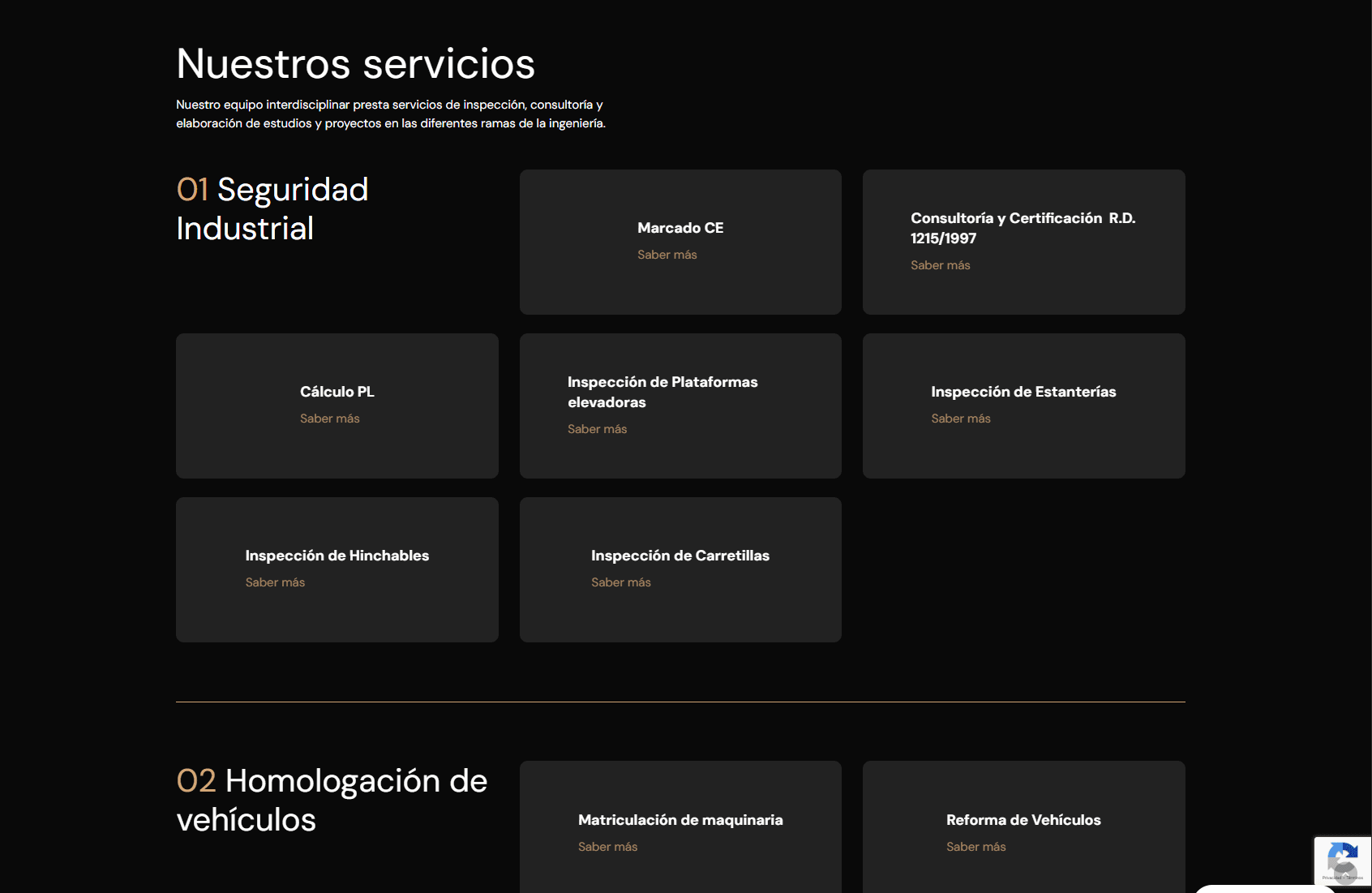This screenshot has width=1372, height=893.
Task: Click the '02 Homologación de vehículos' heading
Action: (332, 800)
